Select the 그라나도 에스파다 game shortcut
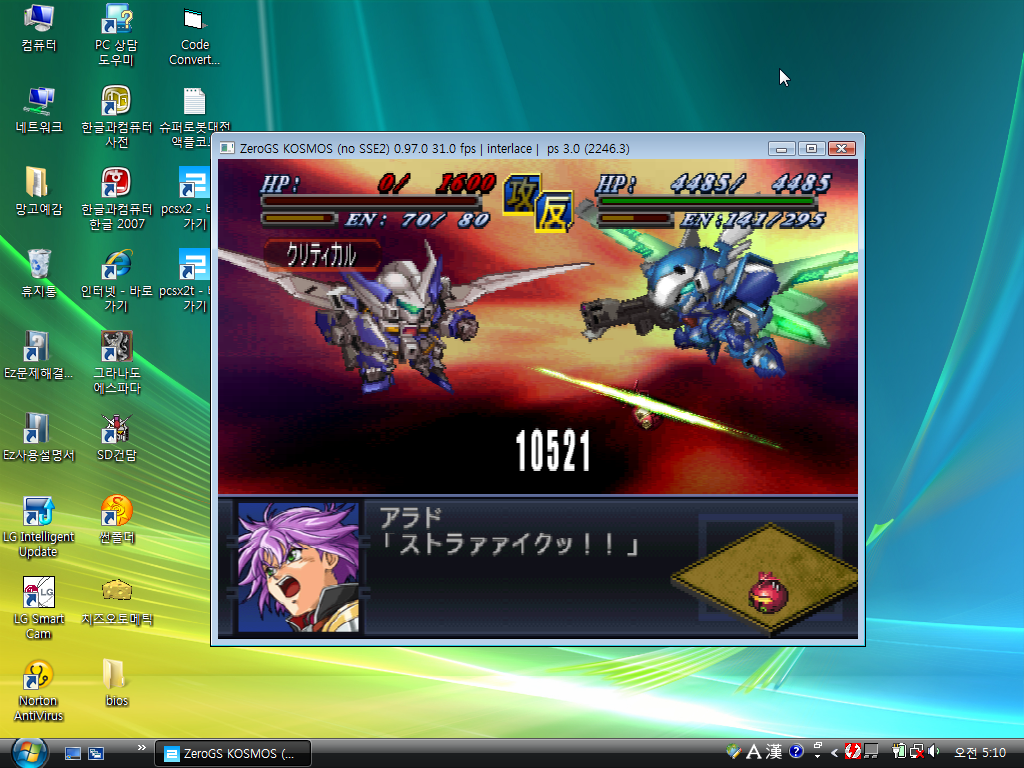1024x768 pixels. click(x=116, y=363)
